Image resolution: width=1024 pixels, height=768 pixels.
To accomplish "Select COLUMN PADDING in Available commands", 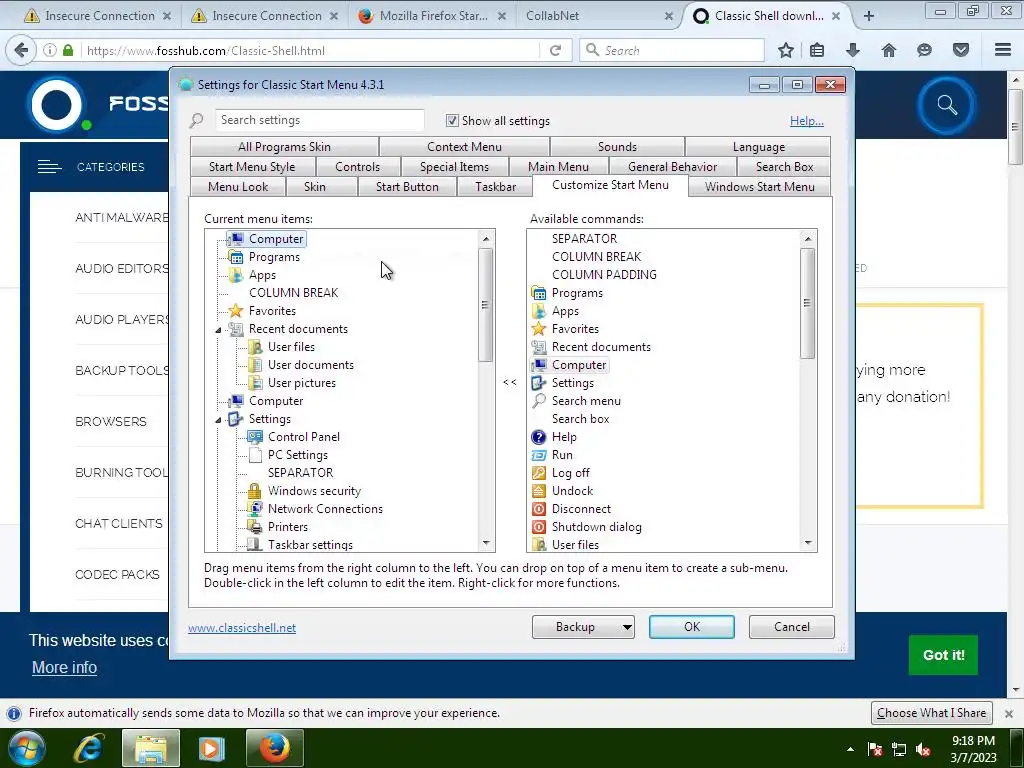I will [x=604, y=275].
